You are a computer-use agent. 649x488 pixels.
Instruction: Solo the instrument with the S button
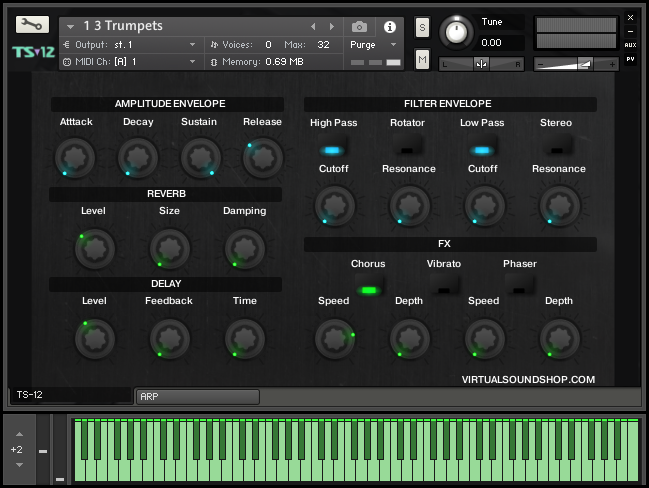[x=422, y=26]
